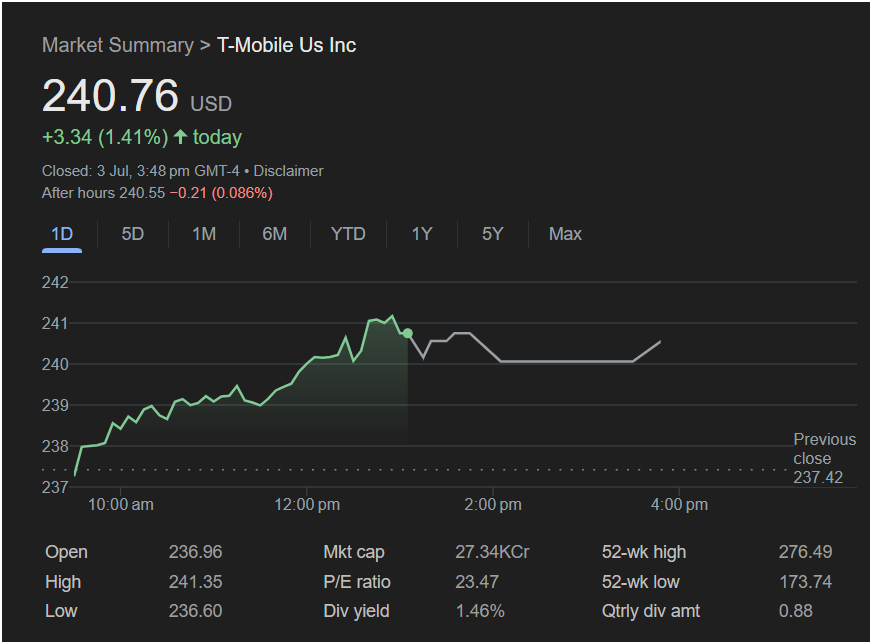Click the Closed: 3 Jul timestamp
The width and height of the screenshot is (872, 644).
pos(140,171)
